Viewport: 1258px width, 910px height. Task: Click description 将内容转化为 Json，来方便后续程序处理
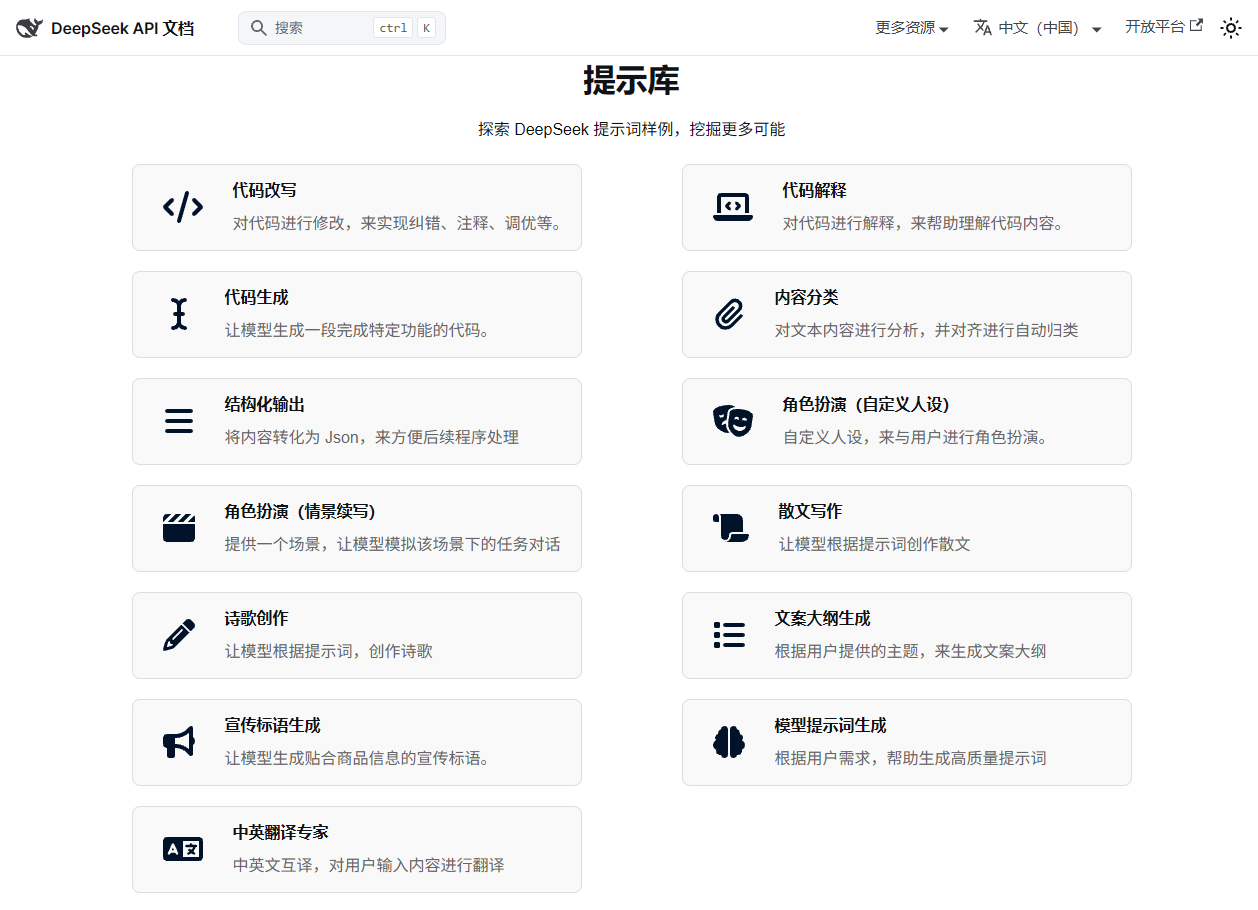371,437
